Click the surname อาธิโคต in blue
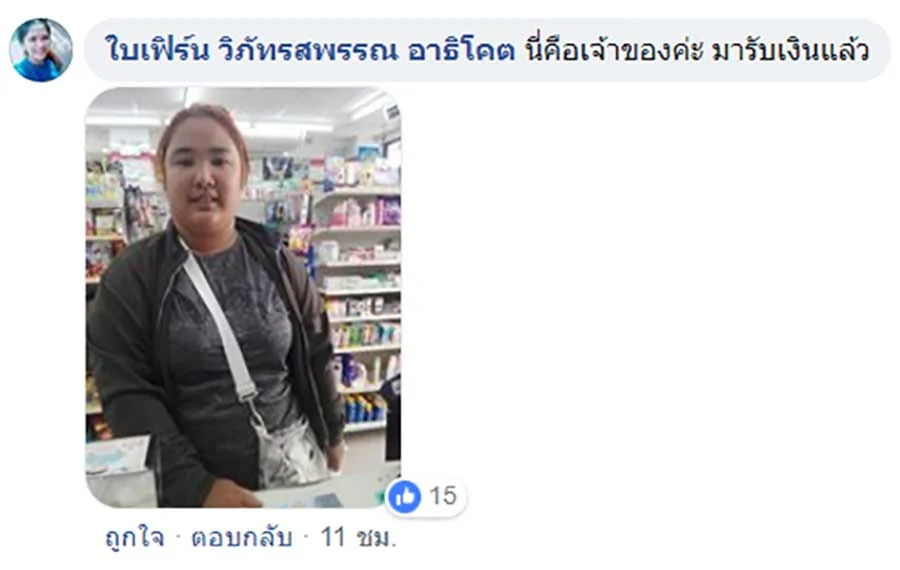This screenshot has height=570, width=900. [x=461, y=51]
